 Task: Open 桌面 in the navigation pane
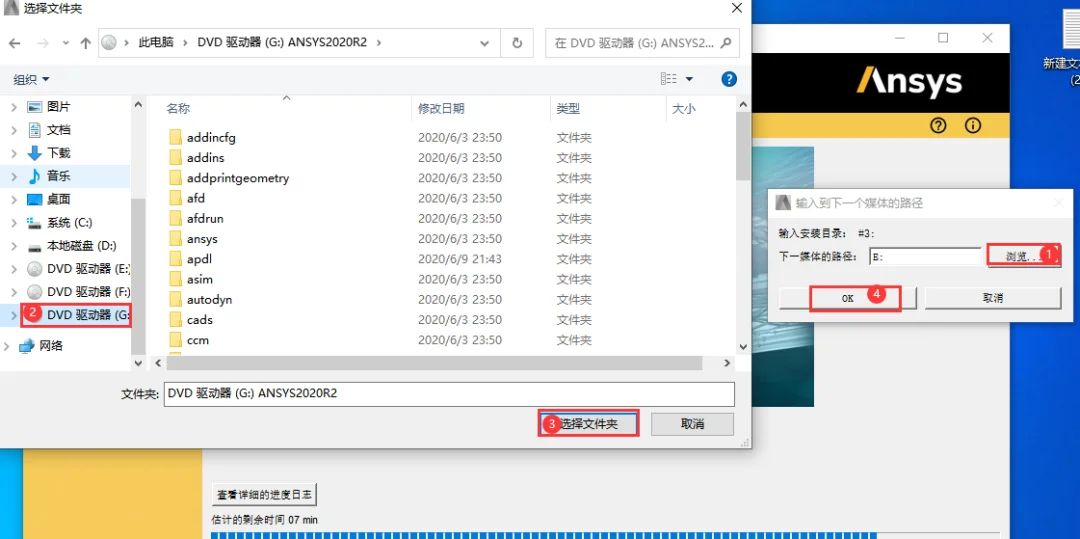58,200
